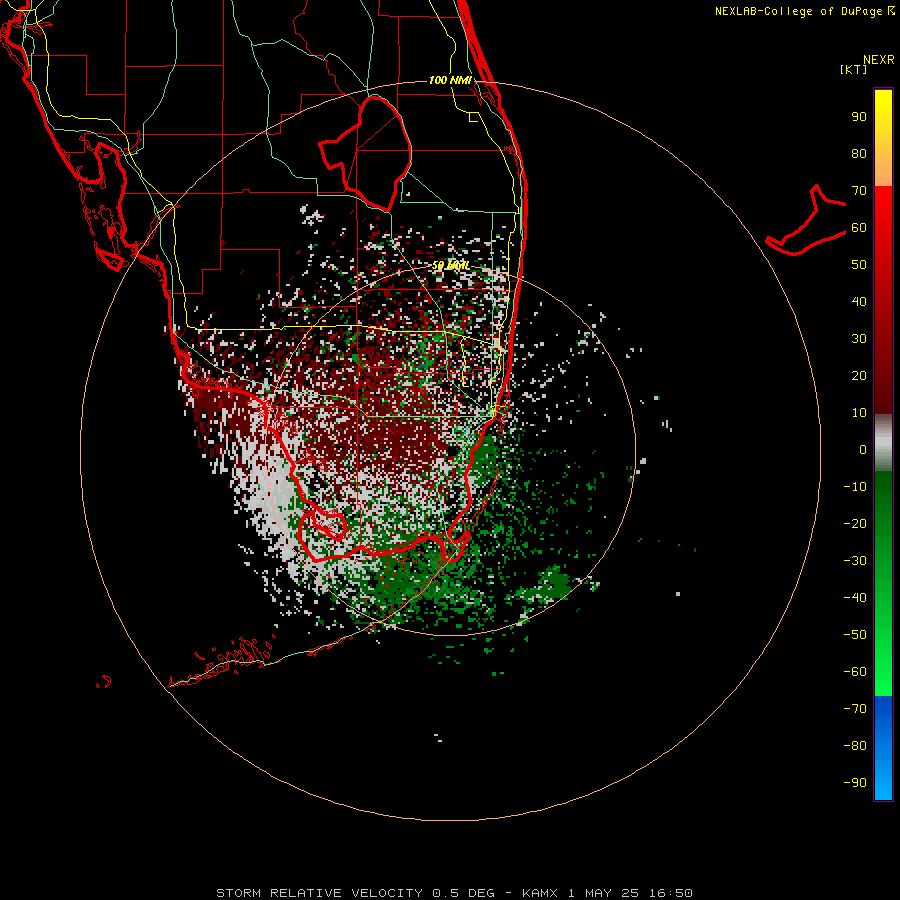Image resolution: width=900 pixels, height=900 pixels.
Task: Click the positive 40 scale value
Action: [859, 301]
